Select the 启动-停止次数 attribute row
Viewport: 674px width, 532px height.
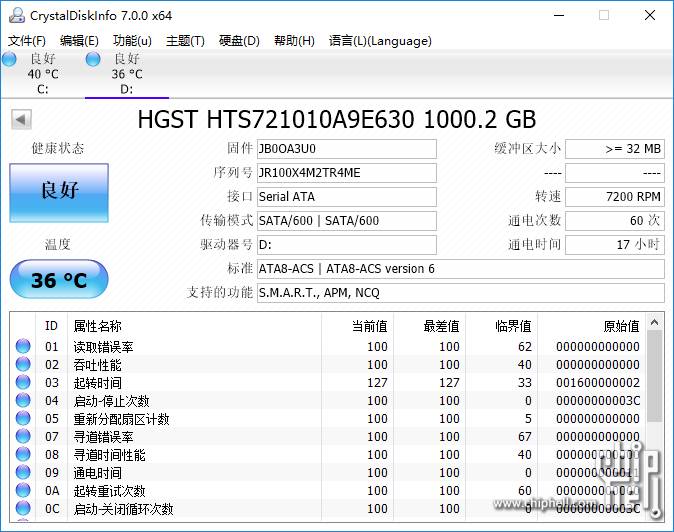pyautogui.click(x=328, y=401)
